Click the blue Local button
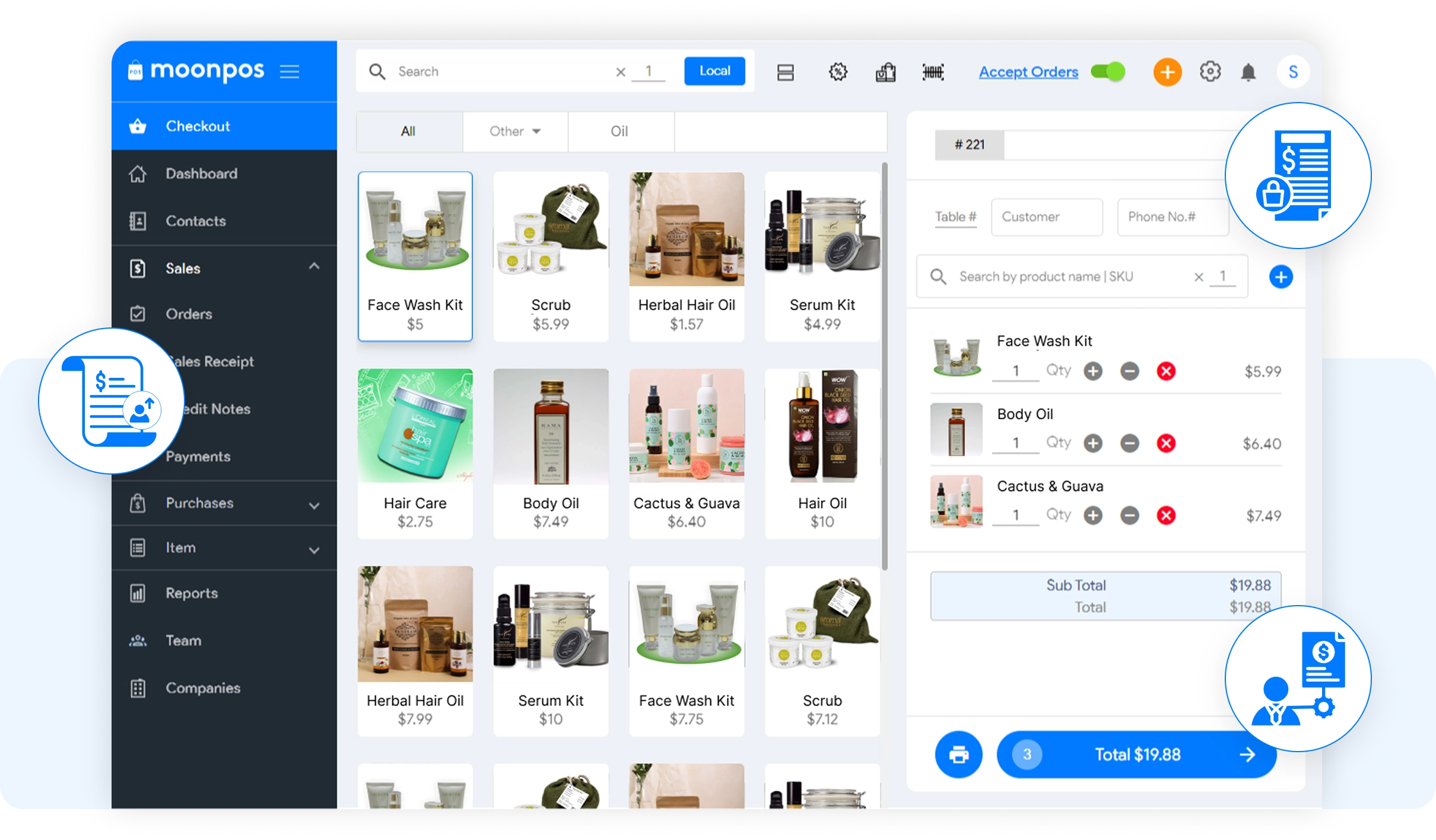1436x840 pixels. (714, 71)
